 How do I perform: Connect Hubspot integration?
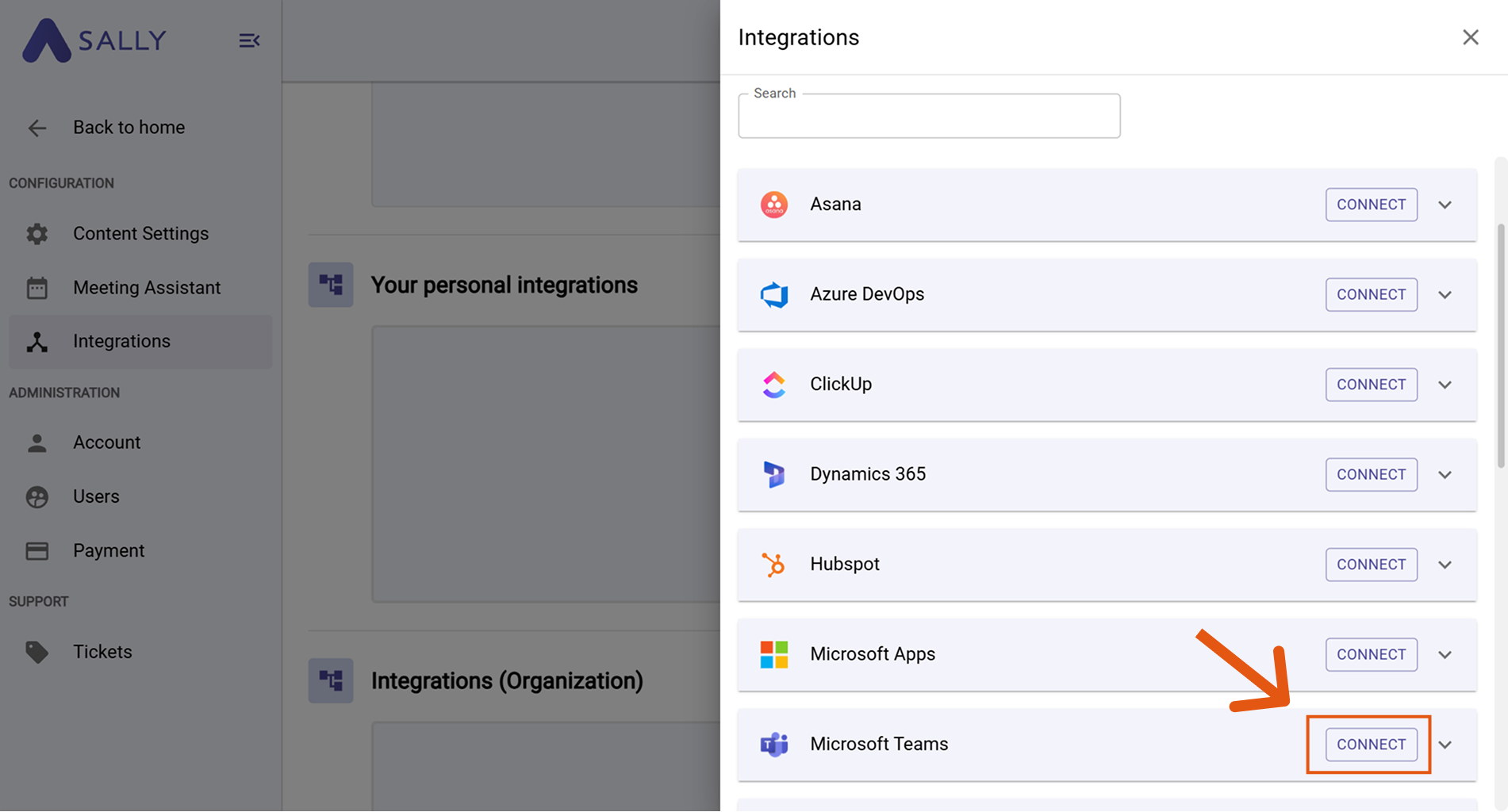pos(1371,565)
